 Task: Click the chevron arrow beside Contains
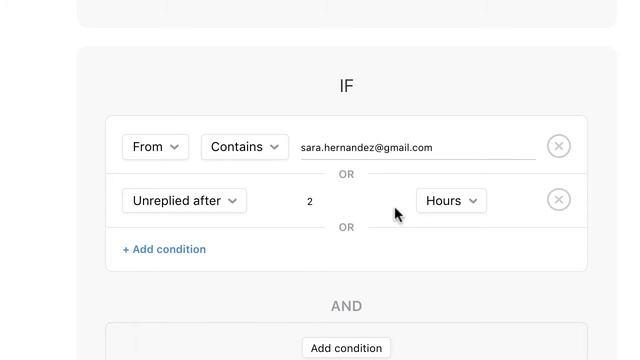[274, 147]
